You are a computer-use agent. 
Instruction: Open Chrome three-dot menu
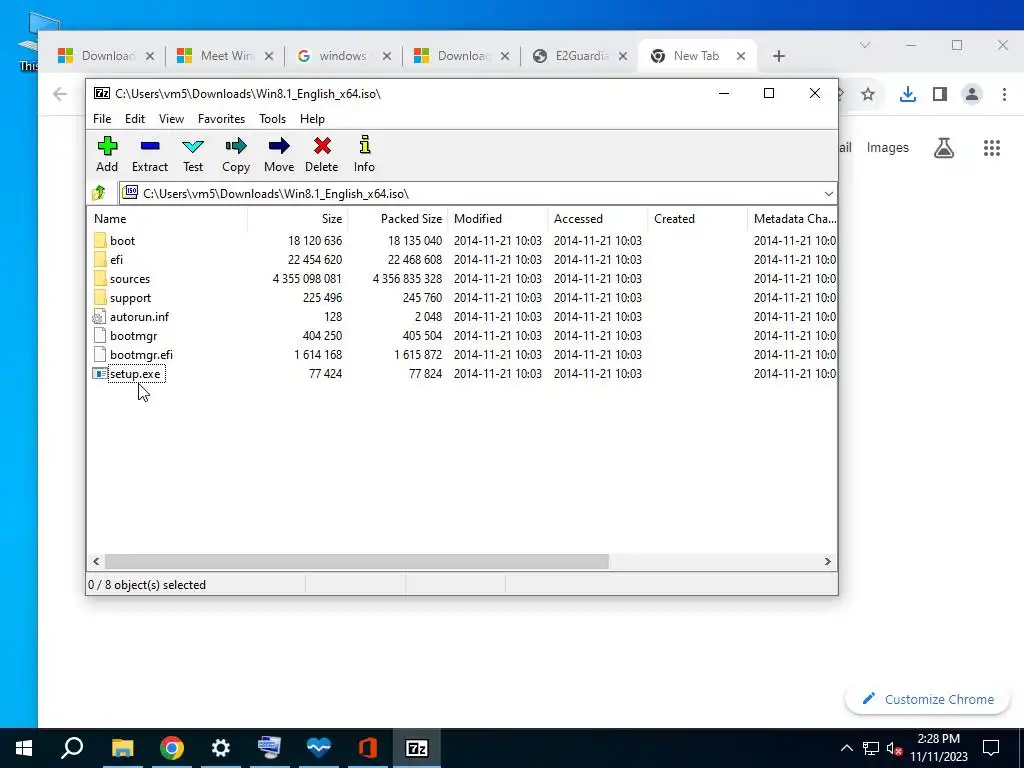coord(1004,94)
